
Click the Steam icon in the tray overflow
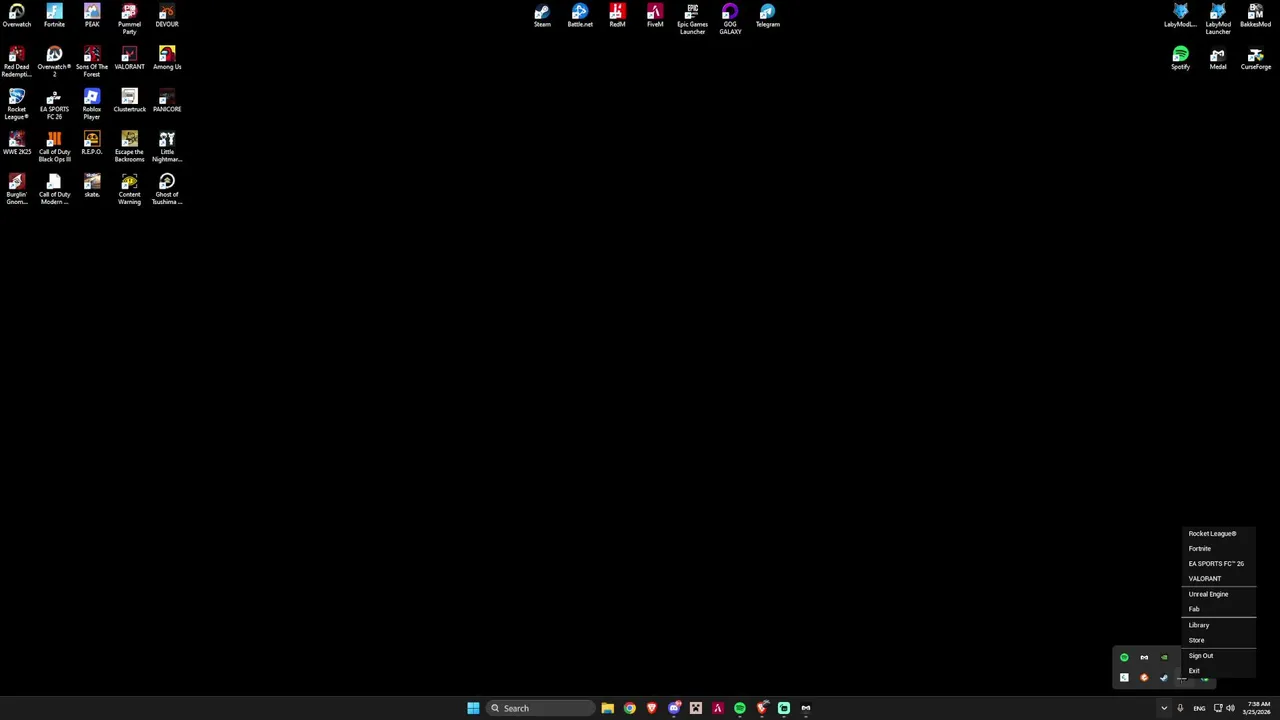(x=1164, y=678)
